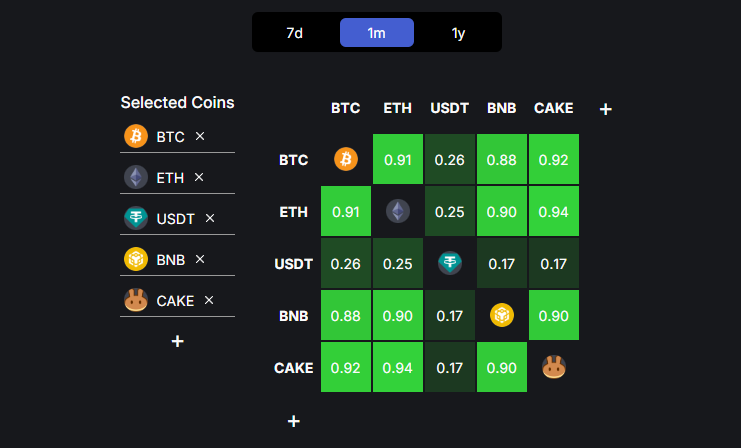Click the PancakeSwap icon in matrix diagonal
The height and width of the screenshot is (448, 741).
tap(554, 367)
